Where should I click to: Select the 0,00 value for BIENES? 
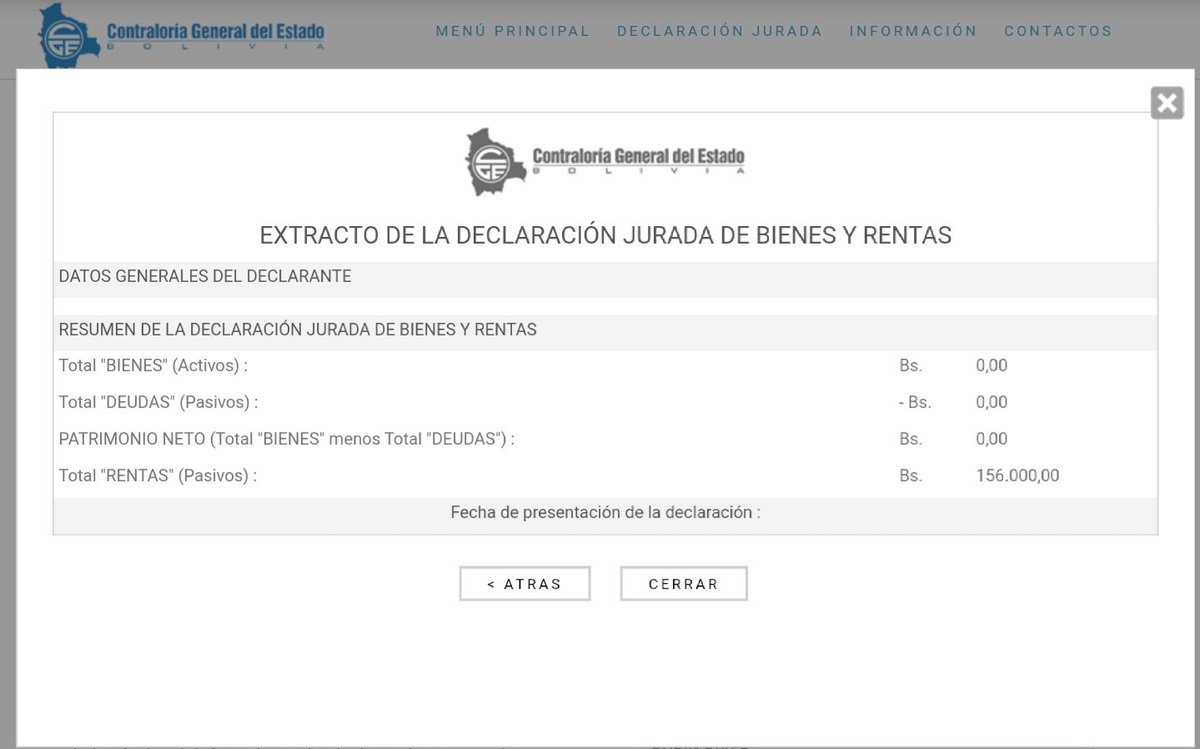(992, 366)
